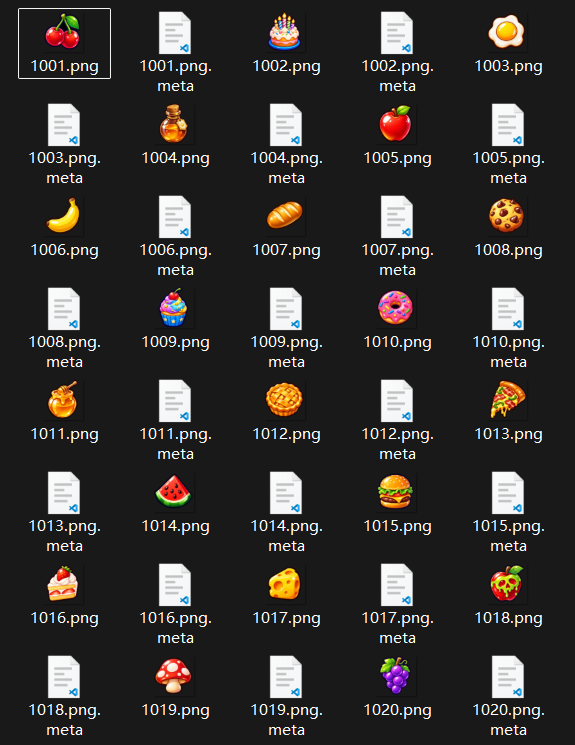The height and width of the screenshot is (745, 575).
Task: Select the 1007.png.meta file icon
Action: pyautogui.click(x=396, y=217)
